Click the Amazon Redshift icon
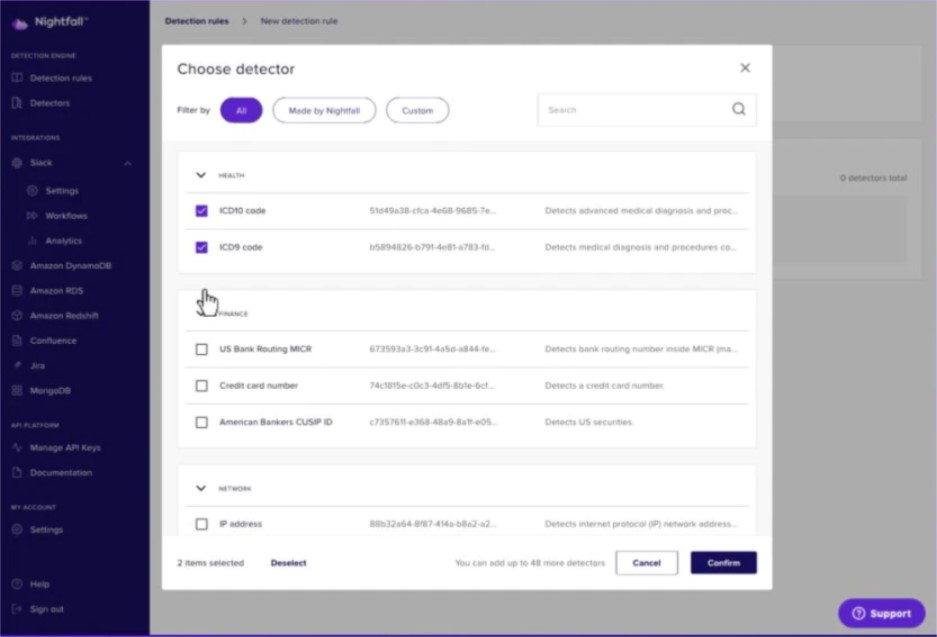The height and width of the screenshot is (637, 937). tap(17, 316)
